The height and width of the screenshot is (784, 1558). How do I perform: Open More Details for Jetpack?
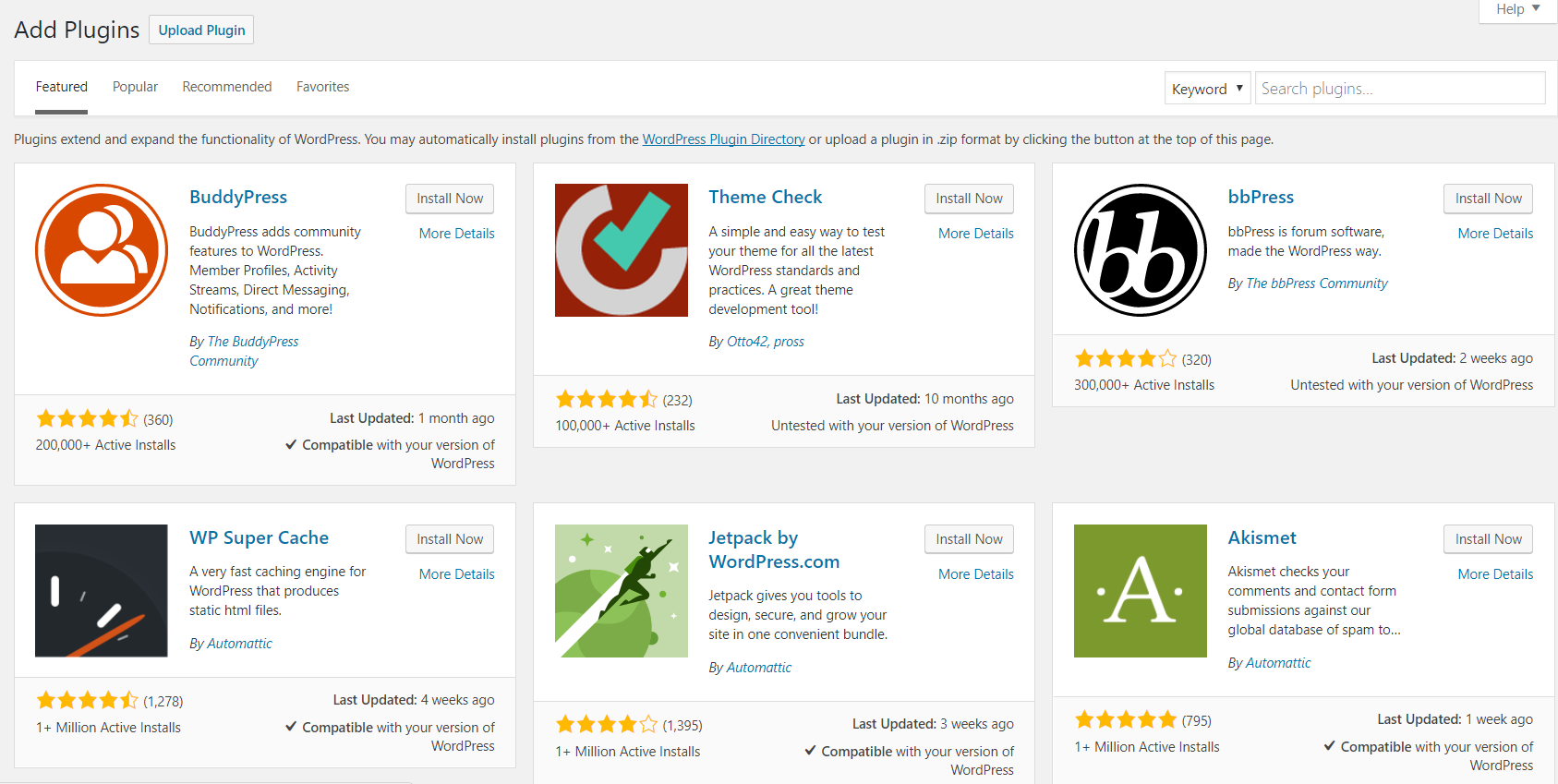[x=976, y=574]
